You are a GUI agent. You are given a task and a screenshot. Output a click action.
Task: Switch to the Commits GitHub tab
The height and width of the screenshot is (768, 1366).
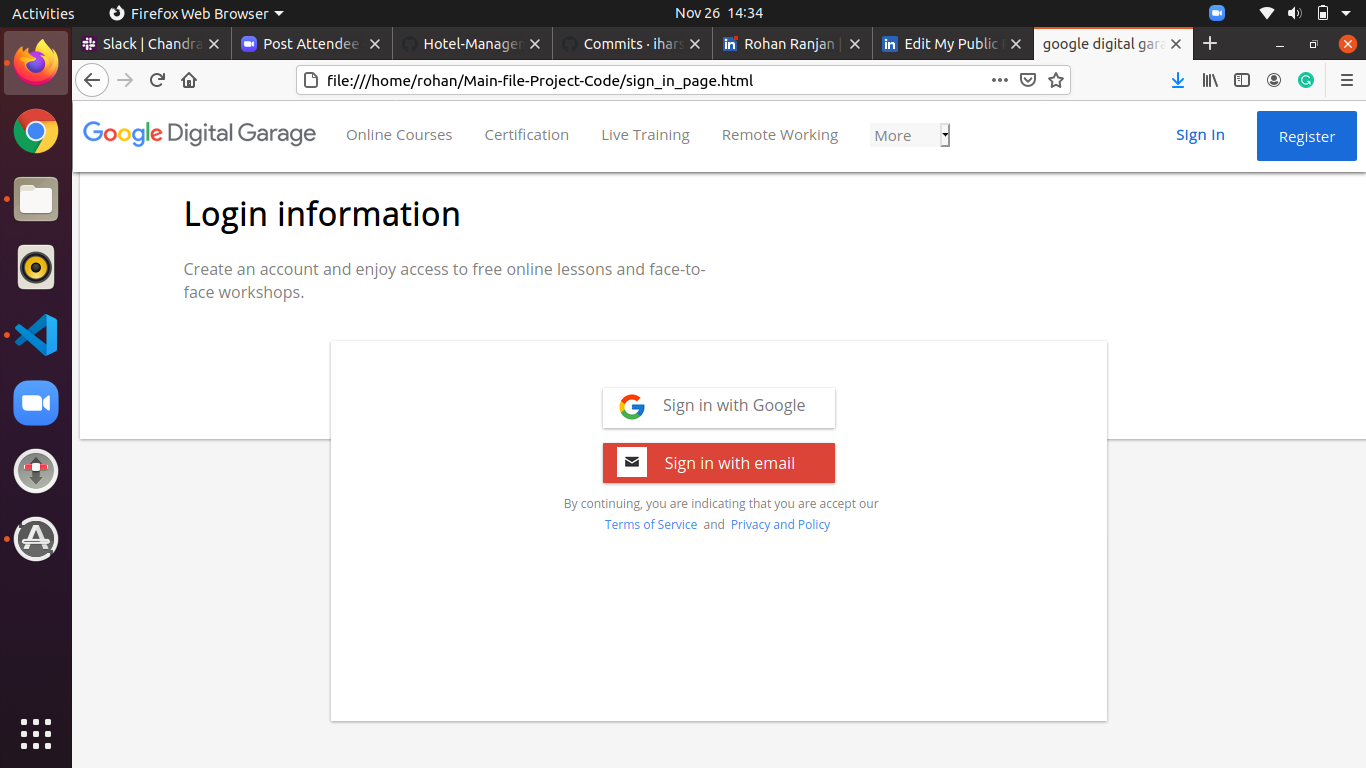[631, 44]
